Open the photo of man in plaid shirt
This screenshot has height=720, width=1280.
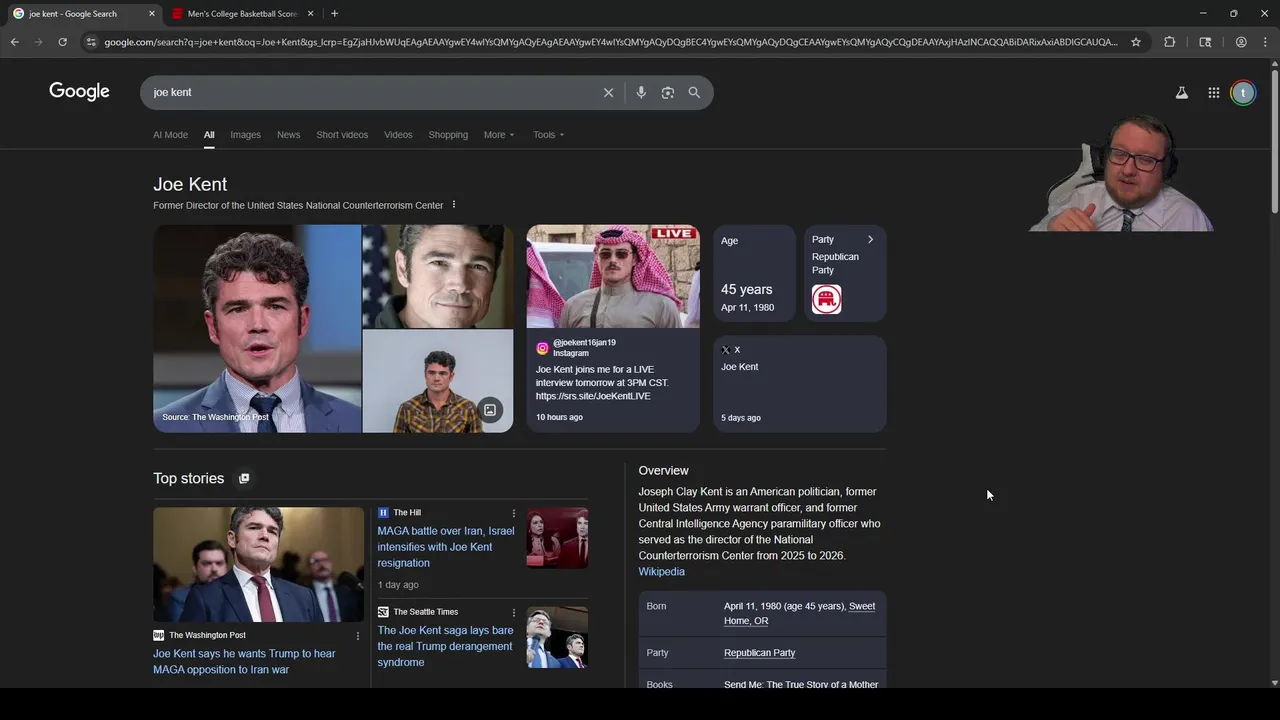(x=438, y=381)
